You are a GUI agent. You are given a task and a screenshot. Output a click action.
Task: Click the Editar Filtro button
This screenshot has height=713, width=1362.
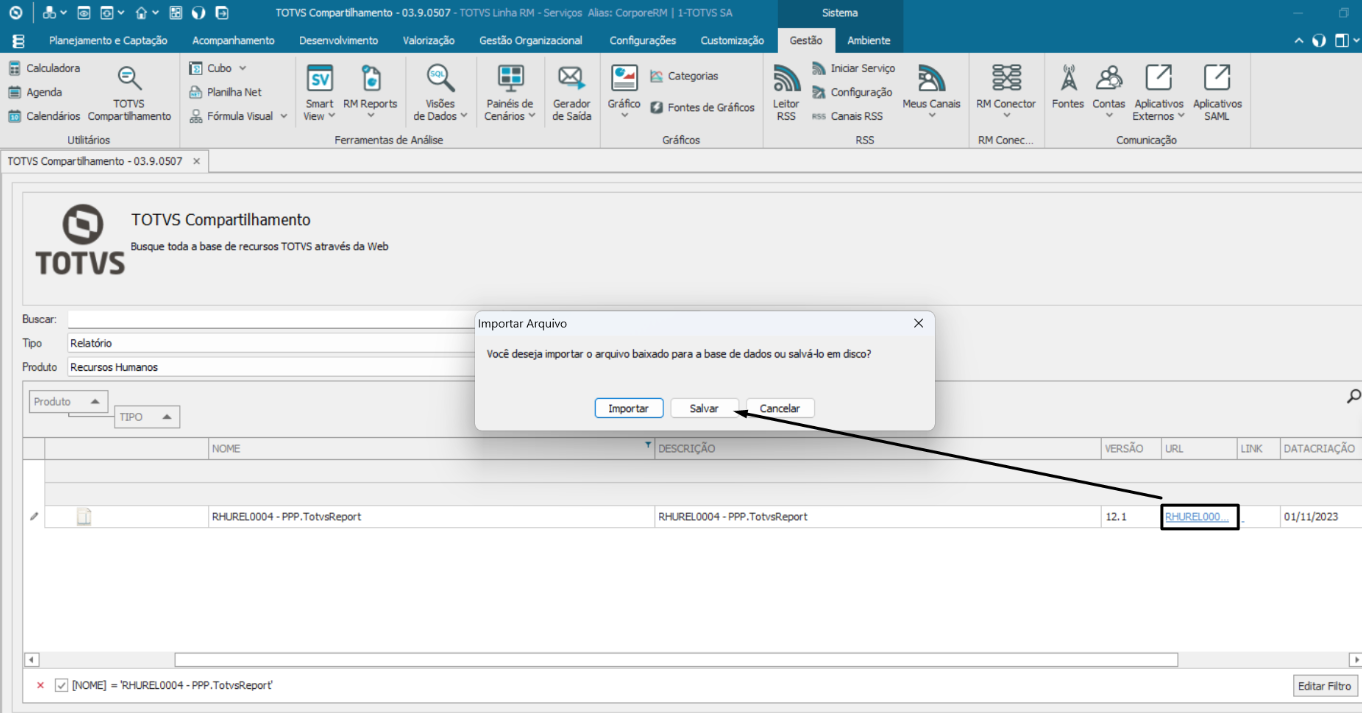[1326, 686]
